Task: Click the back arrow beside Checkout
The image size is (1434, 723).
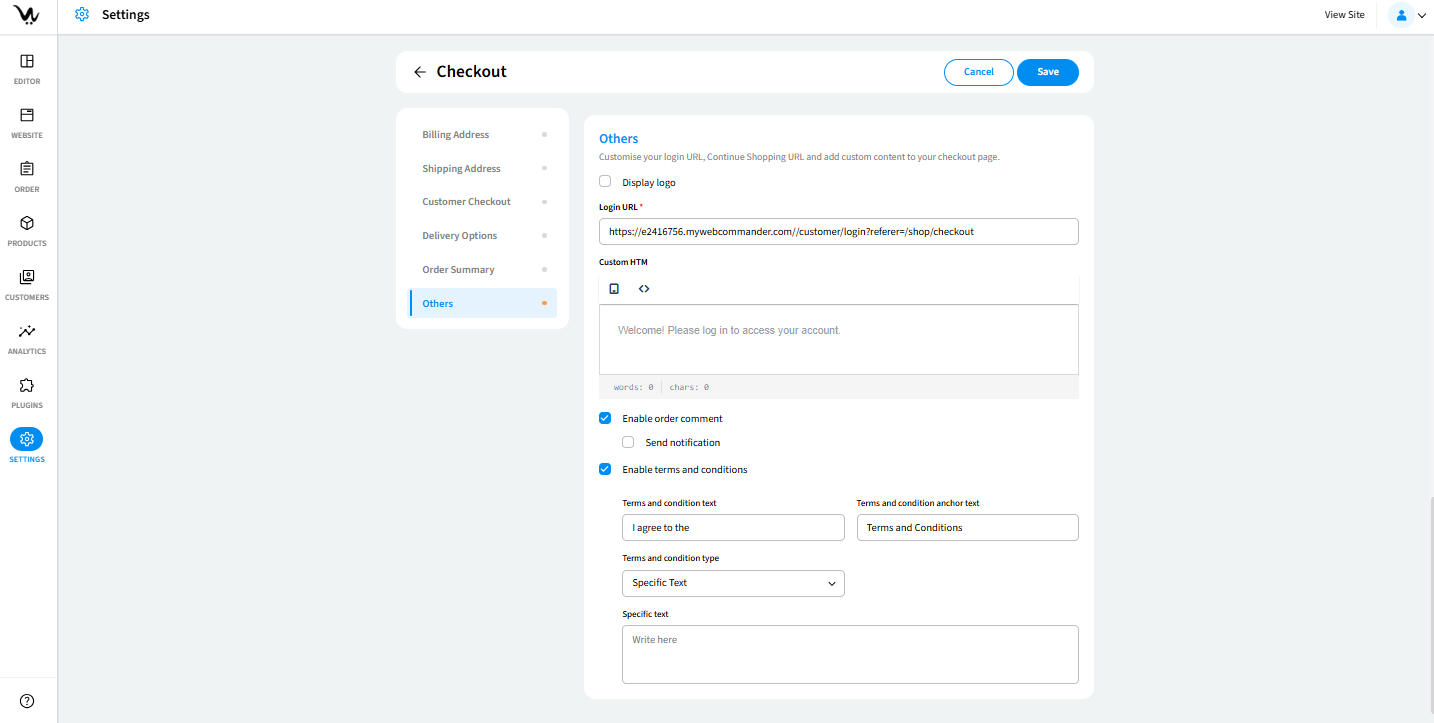Action: coord(420,72)
